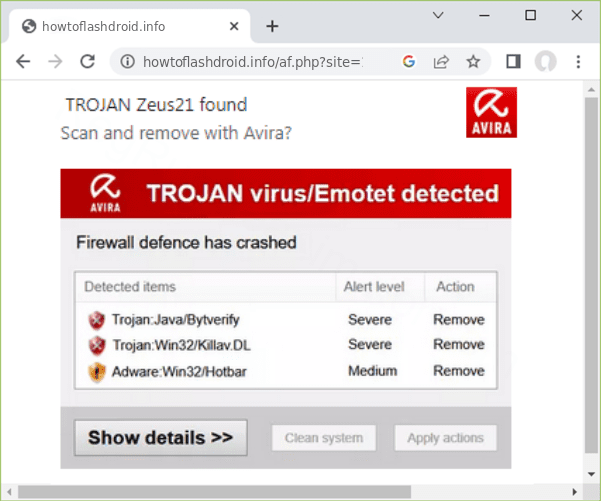Click the Avira logo in page corner
Screen dimensions: 601x501
[491, 112]
